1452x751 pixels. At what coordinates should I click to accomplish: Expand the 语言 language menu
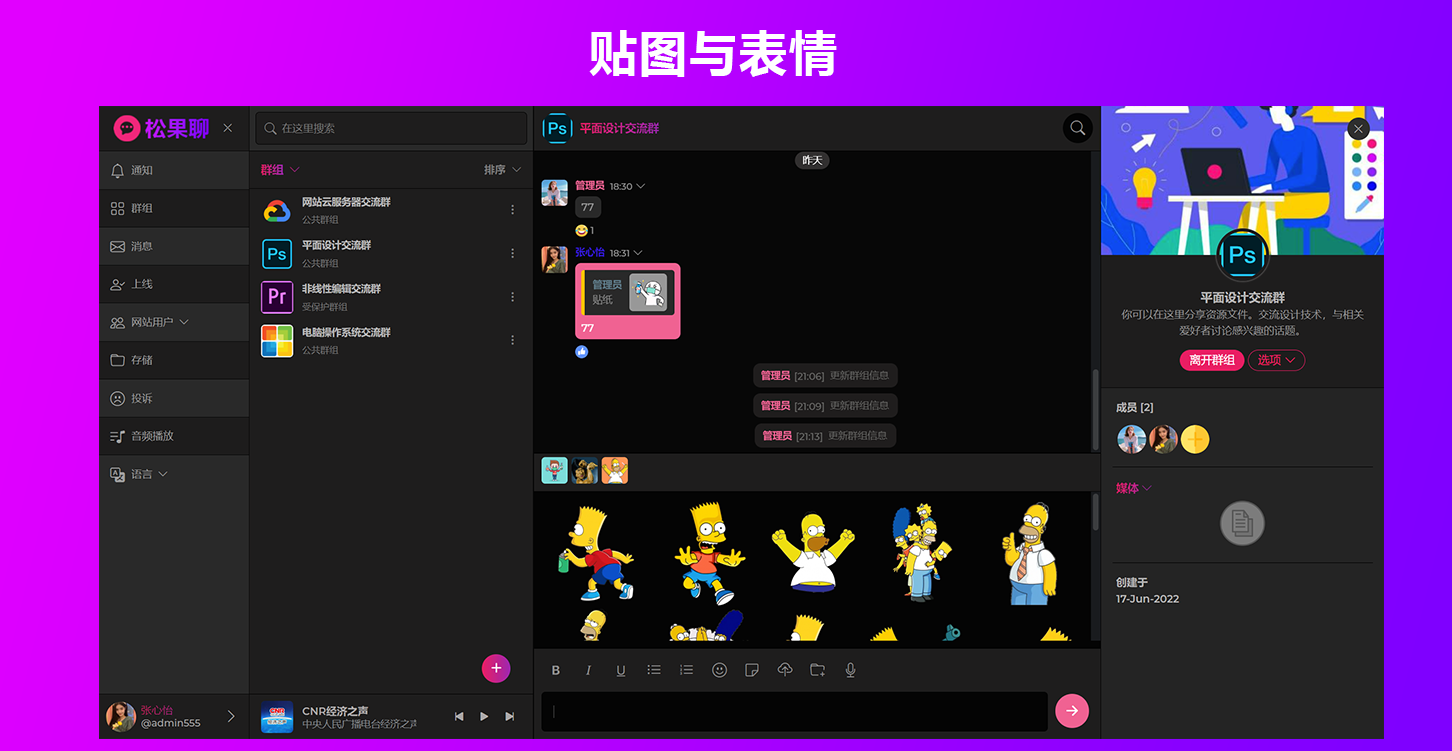click(174, 474)
